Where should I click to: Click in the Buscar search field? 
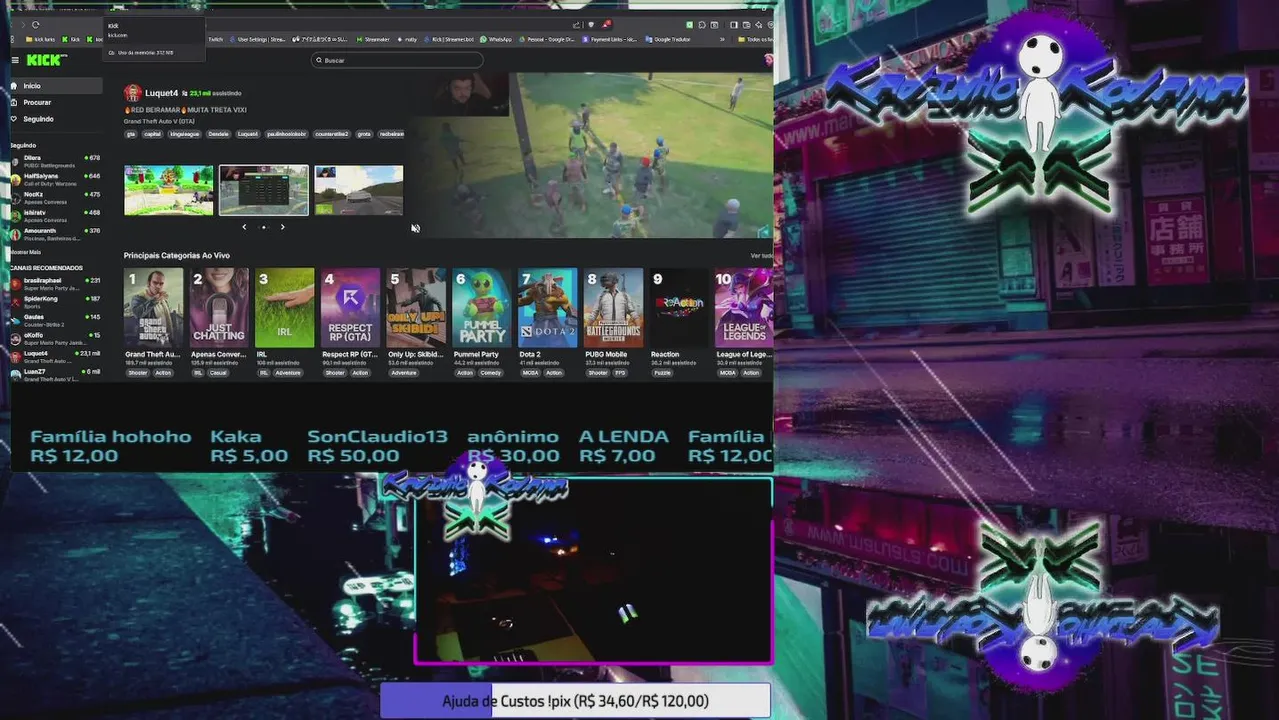tap(397, 60)
